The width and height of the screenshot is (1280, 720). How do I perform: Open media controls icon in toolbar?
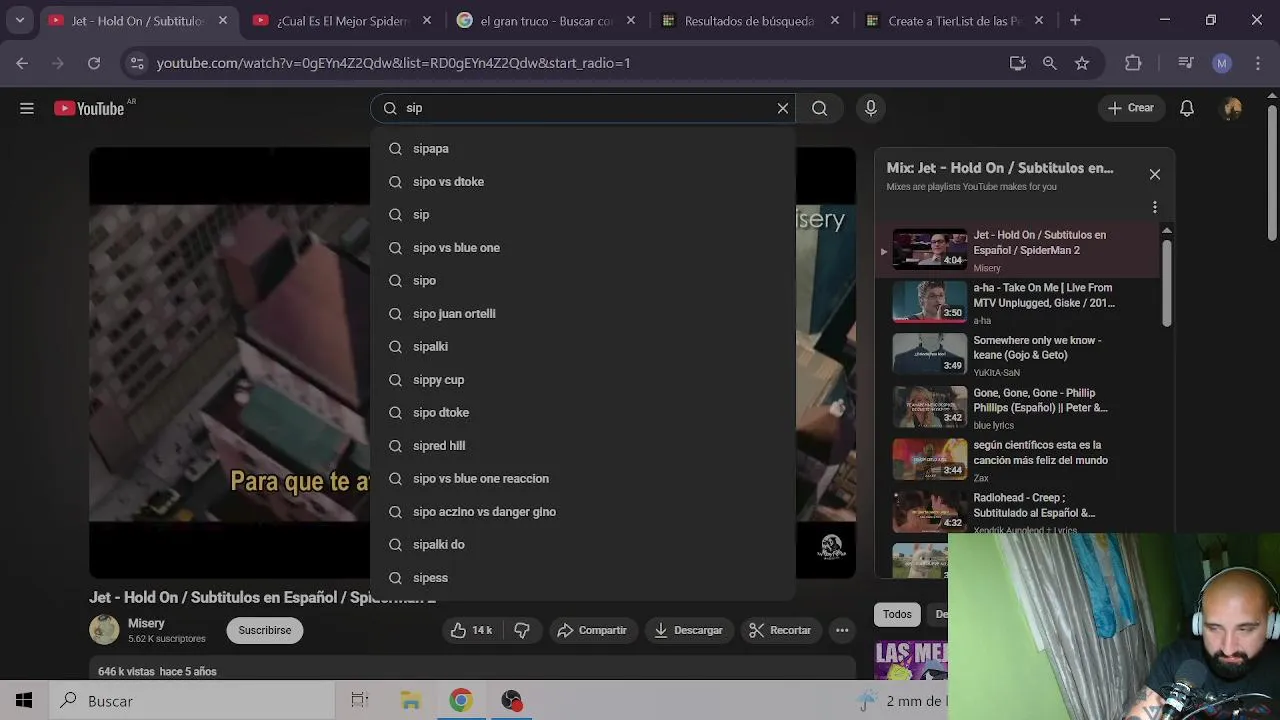coord(1186,63)
